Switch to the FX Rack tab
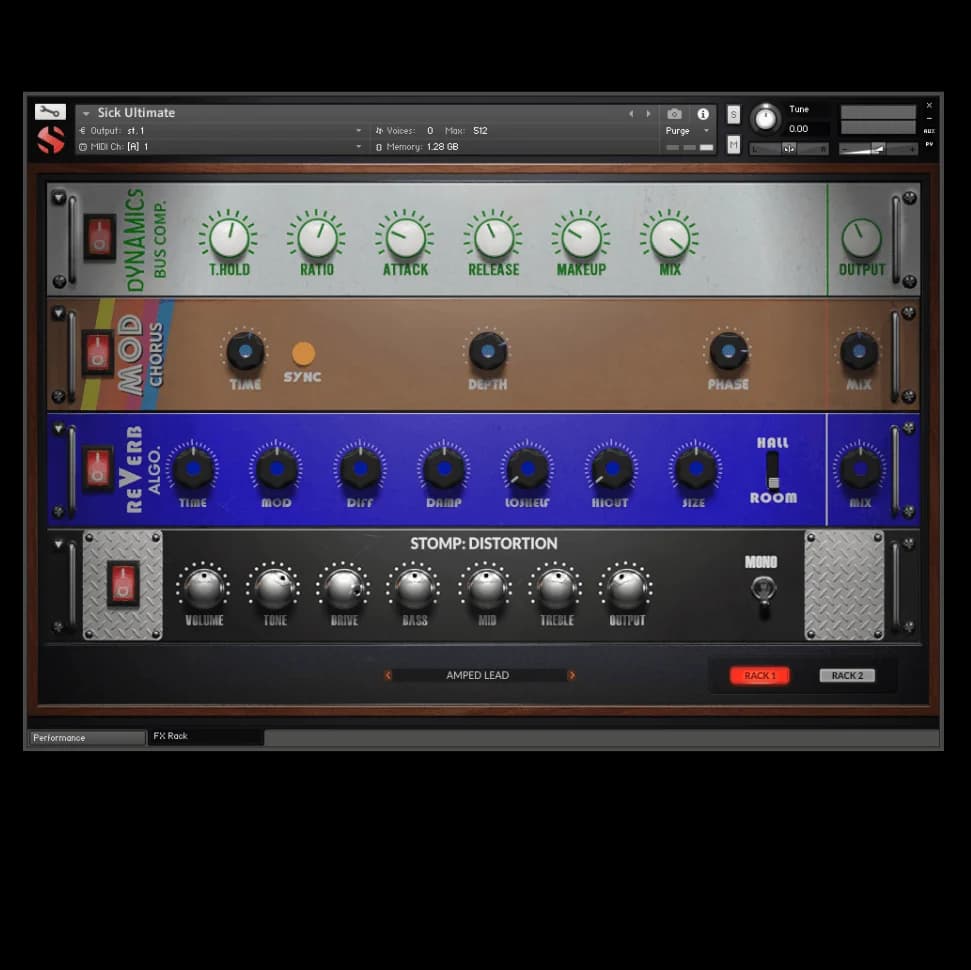 [x=205, y=737]
